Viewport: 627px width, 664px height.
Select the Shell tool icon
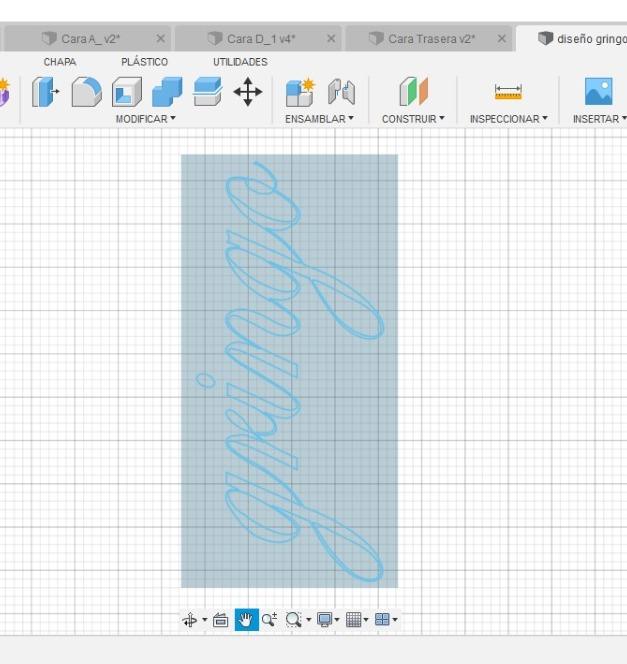coord(127,91)
